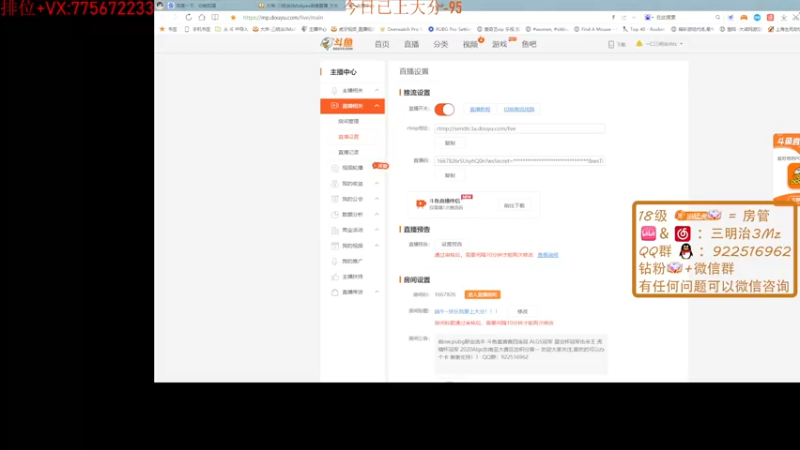The height and width of the screenshot is (450, 800).
Task: Click the orange 进入直播间 button
Action: click(x=482, y=294)
